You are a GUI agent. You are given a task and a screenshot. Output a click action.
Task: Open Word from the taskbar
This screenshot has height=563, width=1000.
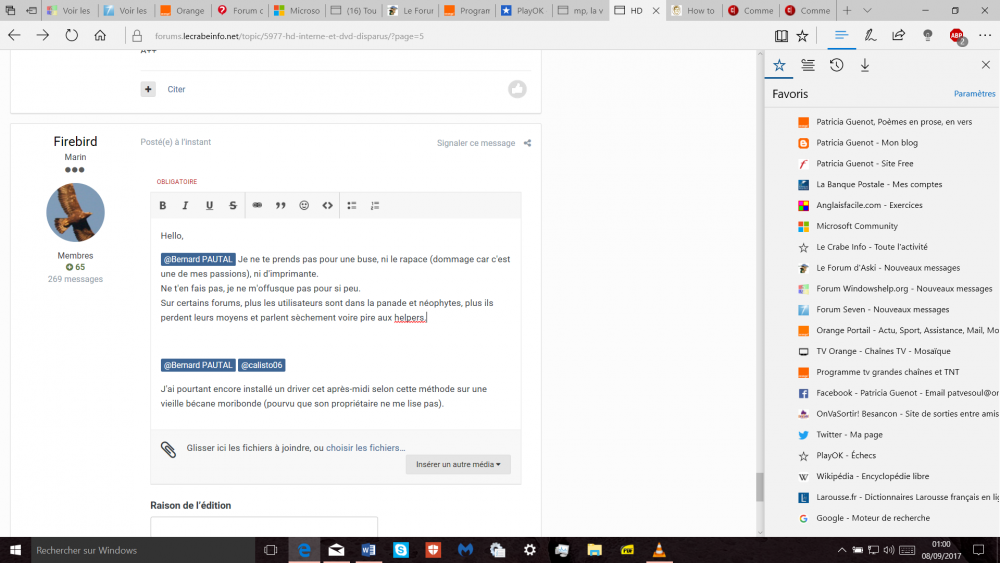pyautogui.click(x=368, y=550)
